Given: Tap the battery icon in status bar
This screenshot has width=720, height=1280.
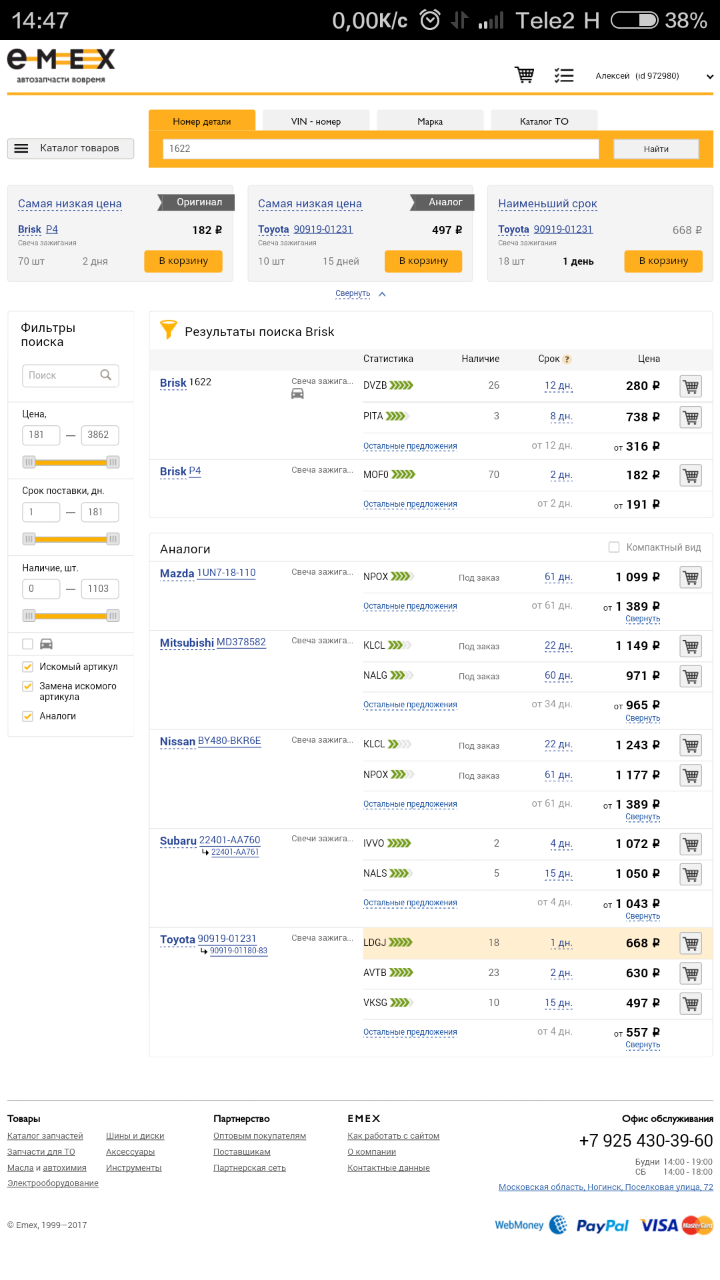Looking at the screenshot, I should [634, 20].
